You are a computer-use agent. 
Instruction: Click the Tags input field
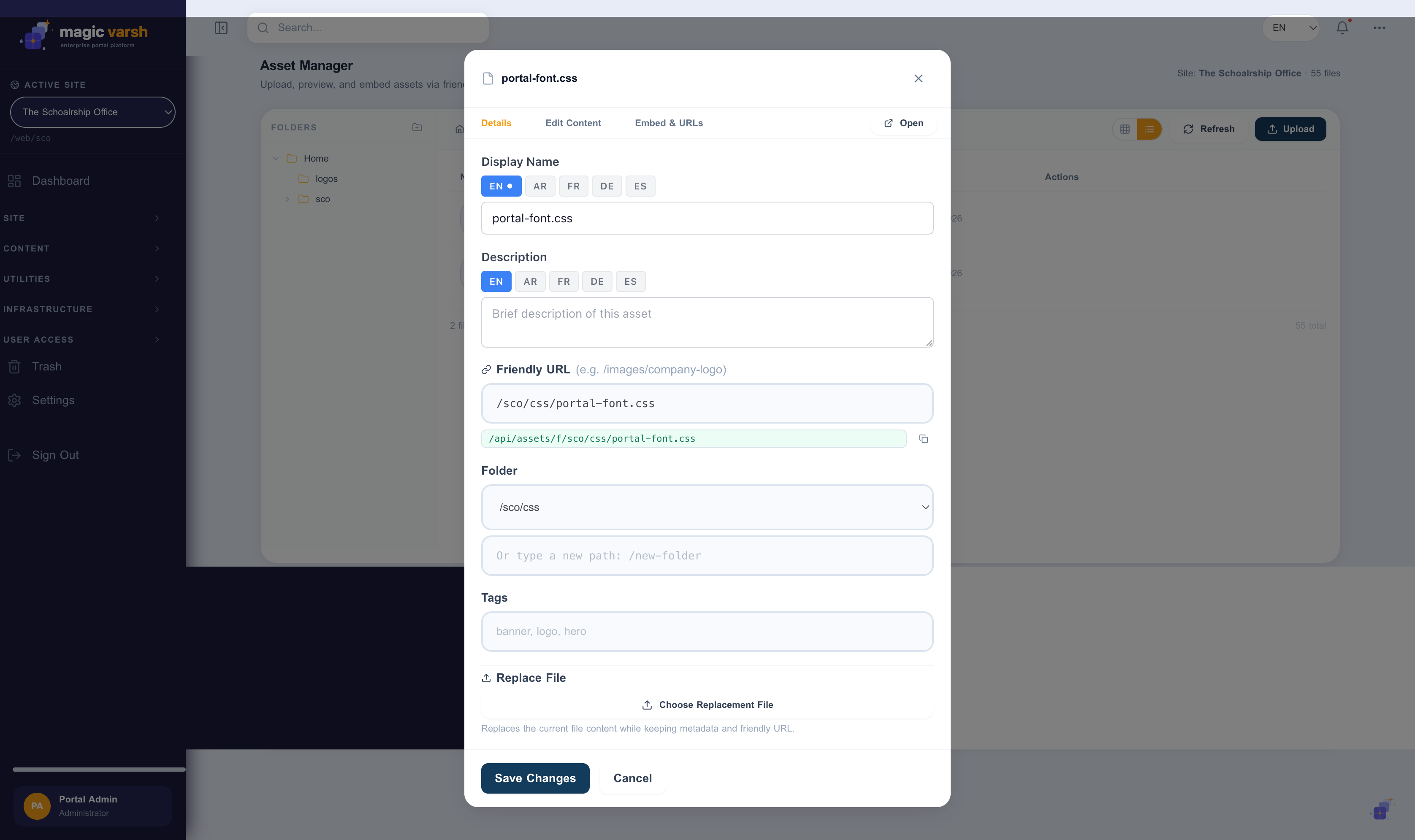[x=707, y=631]
